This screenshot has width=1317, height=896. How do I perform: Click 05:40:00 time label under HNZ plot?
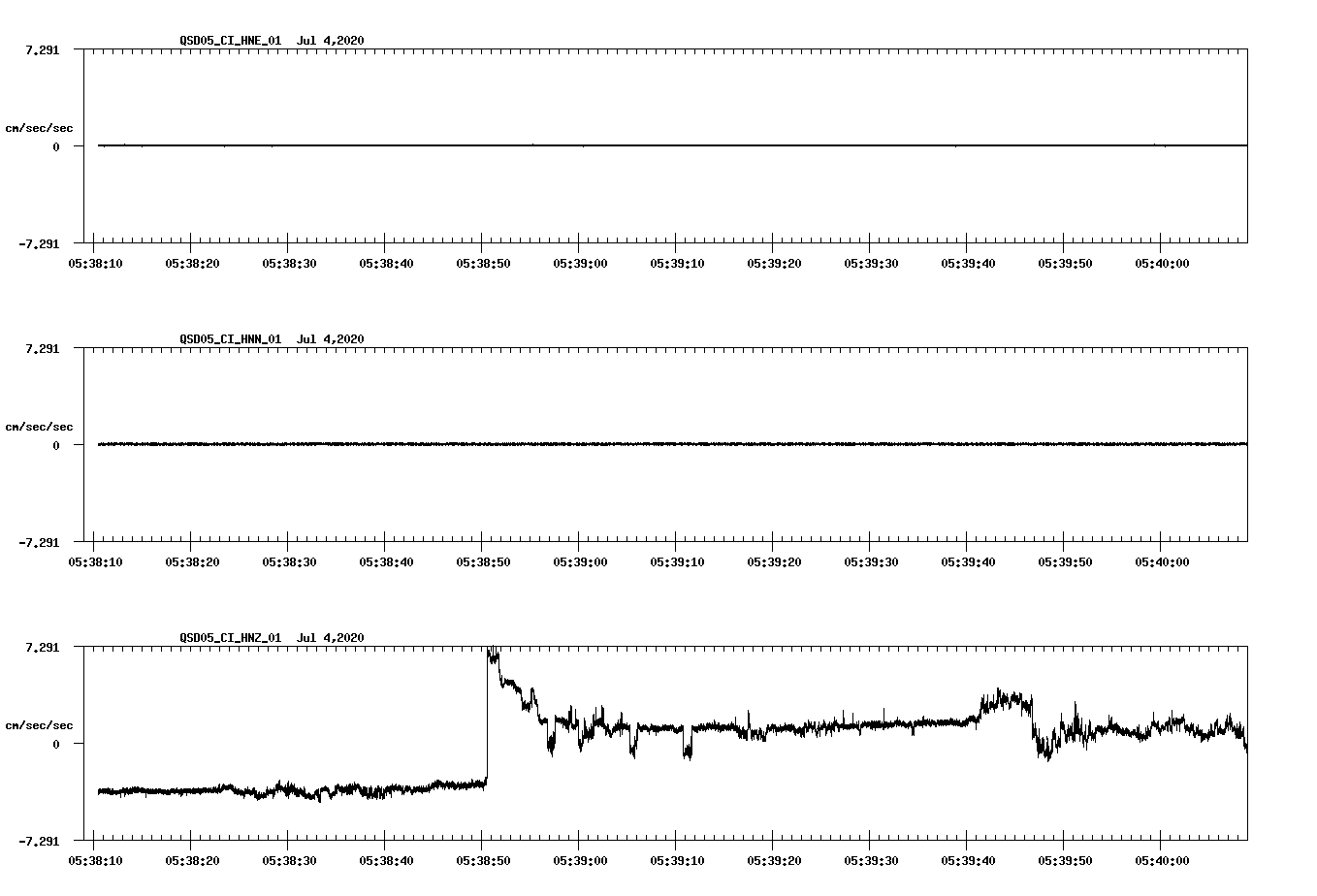[1162, 860]
